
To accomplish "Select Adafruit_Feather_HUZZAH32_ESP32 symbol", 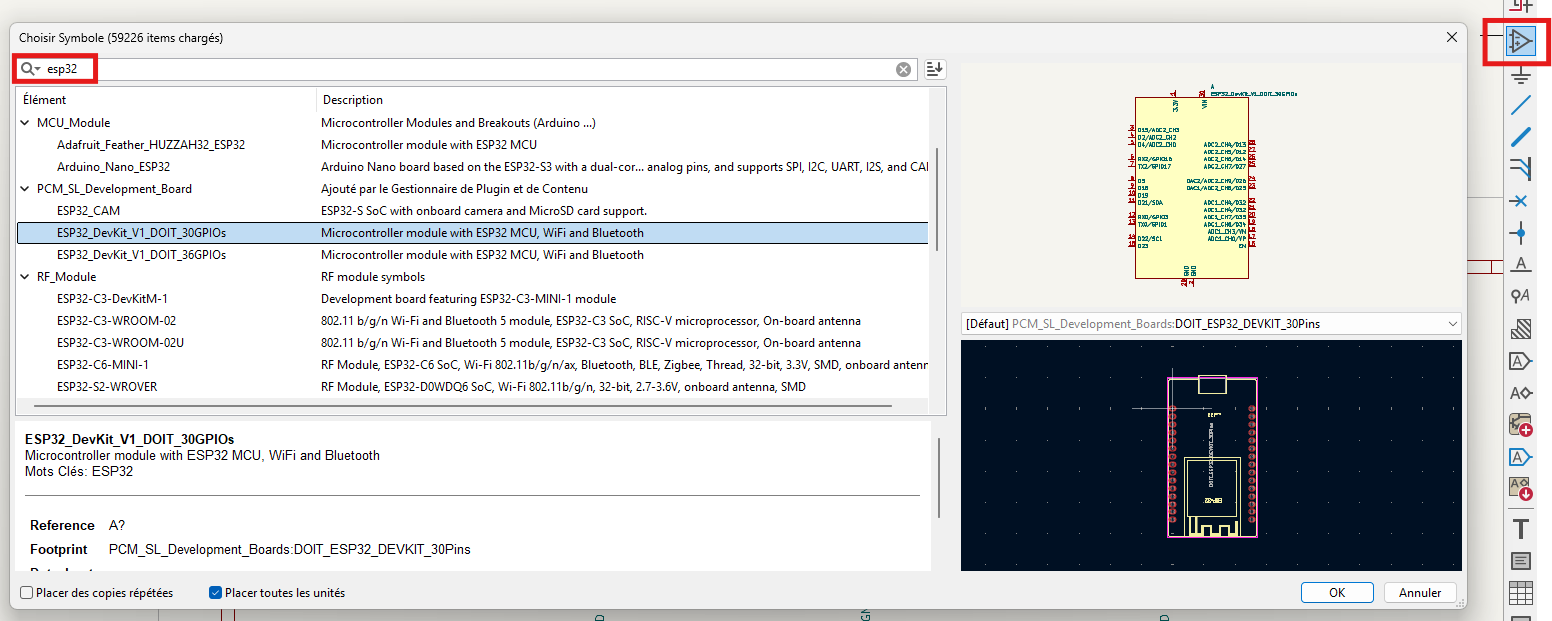I will 151,145.
